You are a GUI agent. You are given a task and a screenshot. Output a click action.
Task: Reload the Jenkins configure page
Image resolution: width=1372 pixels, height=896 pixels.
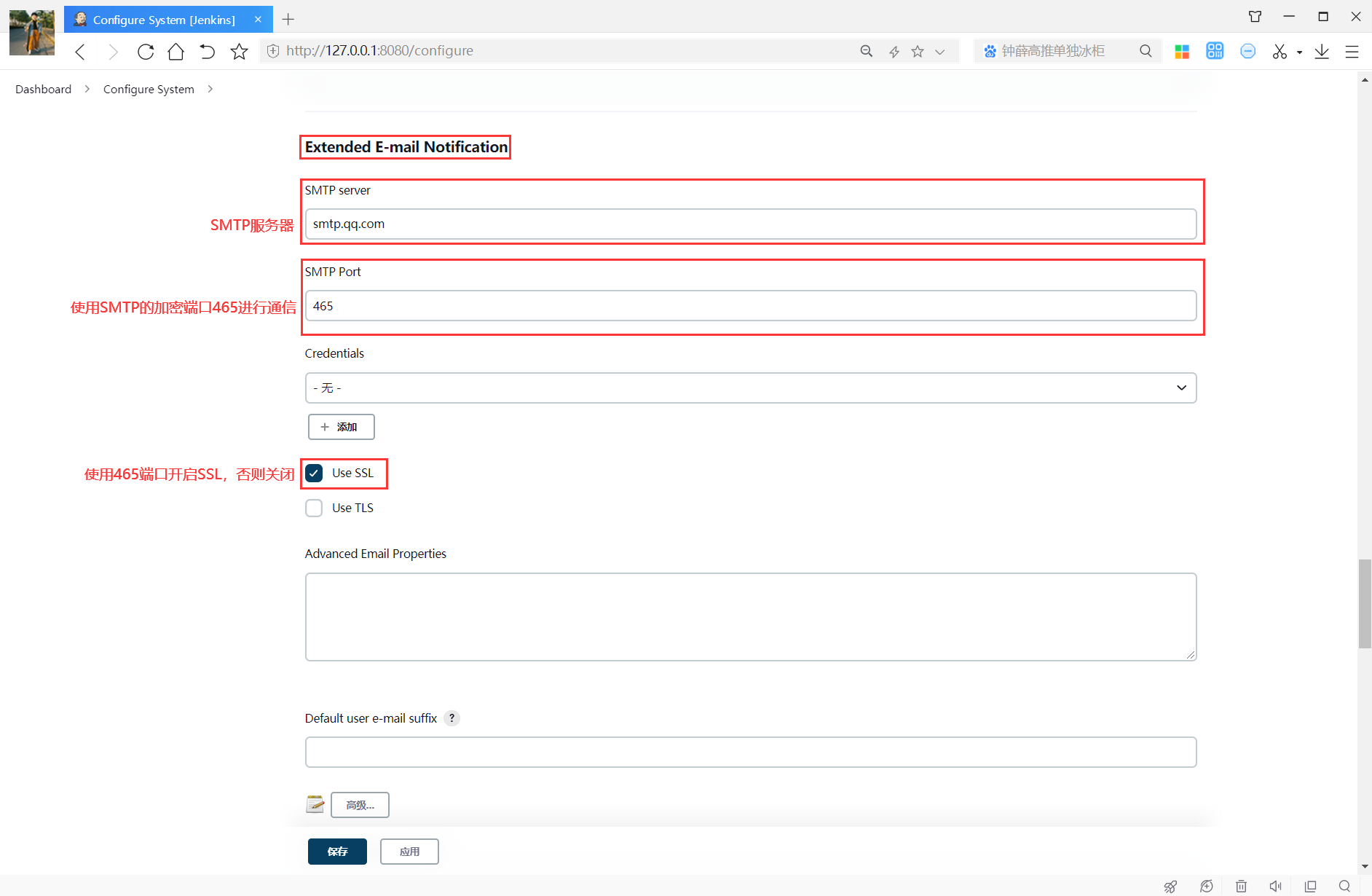[146, 51]
